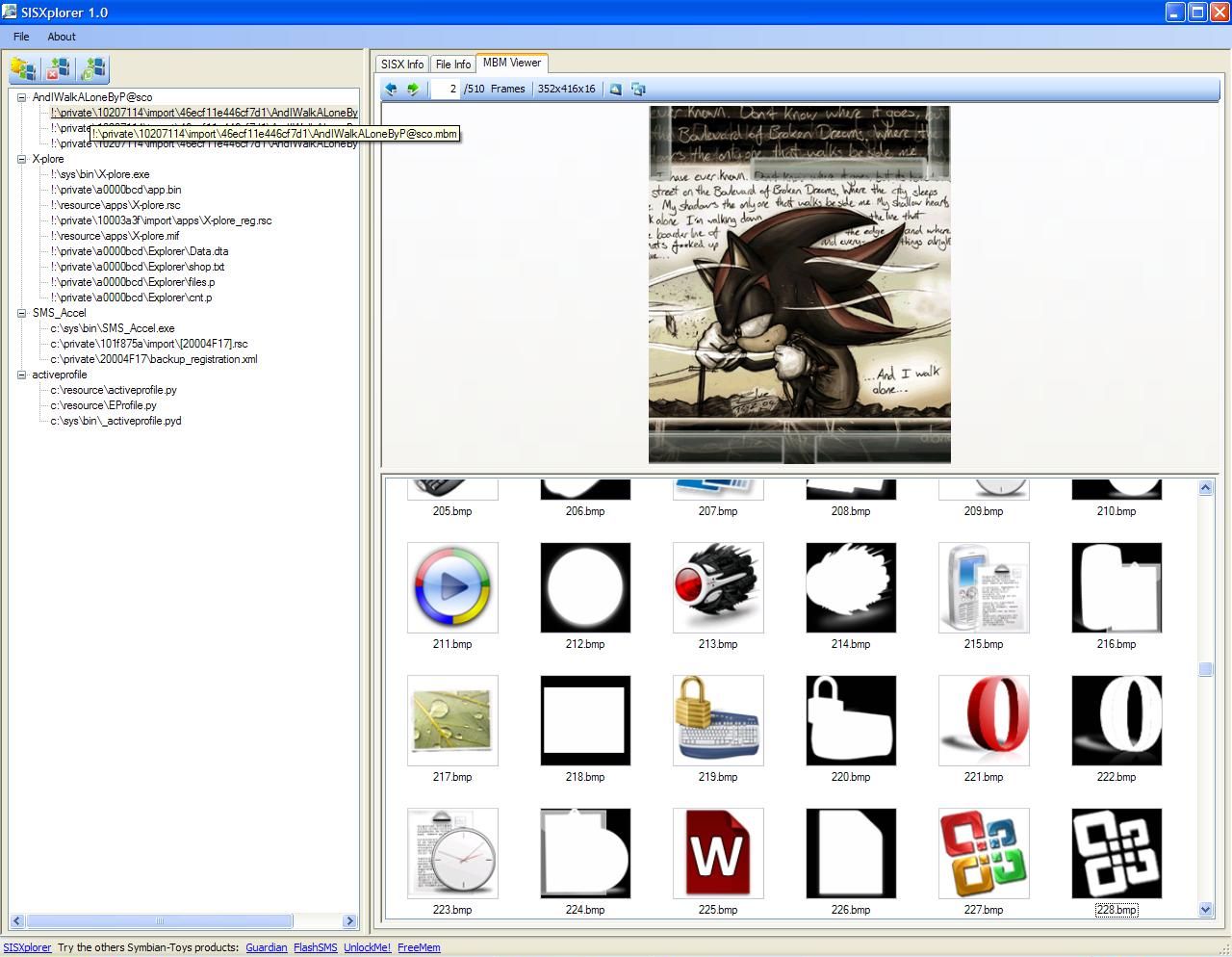Open the File menu
The width and height of the screenshot is (1232, 957).
(x=21, y=37)
